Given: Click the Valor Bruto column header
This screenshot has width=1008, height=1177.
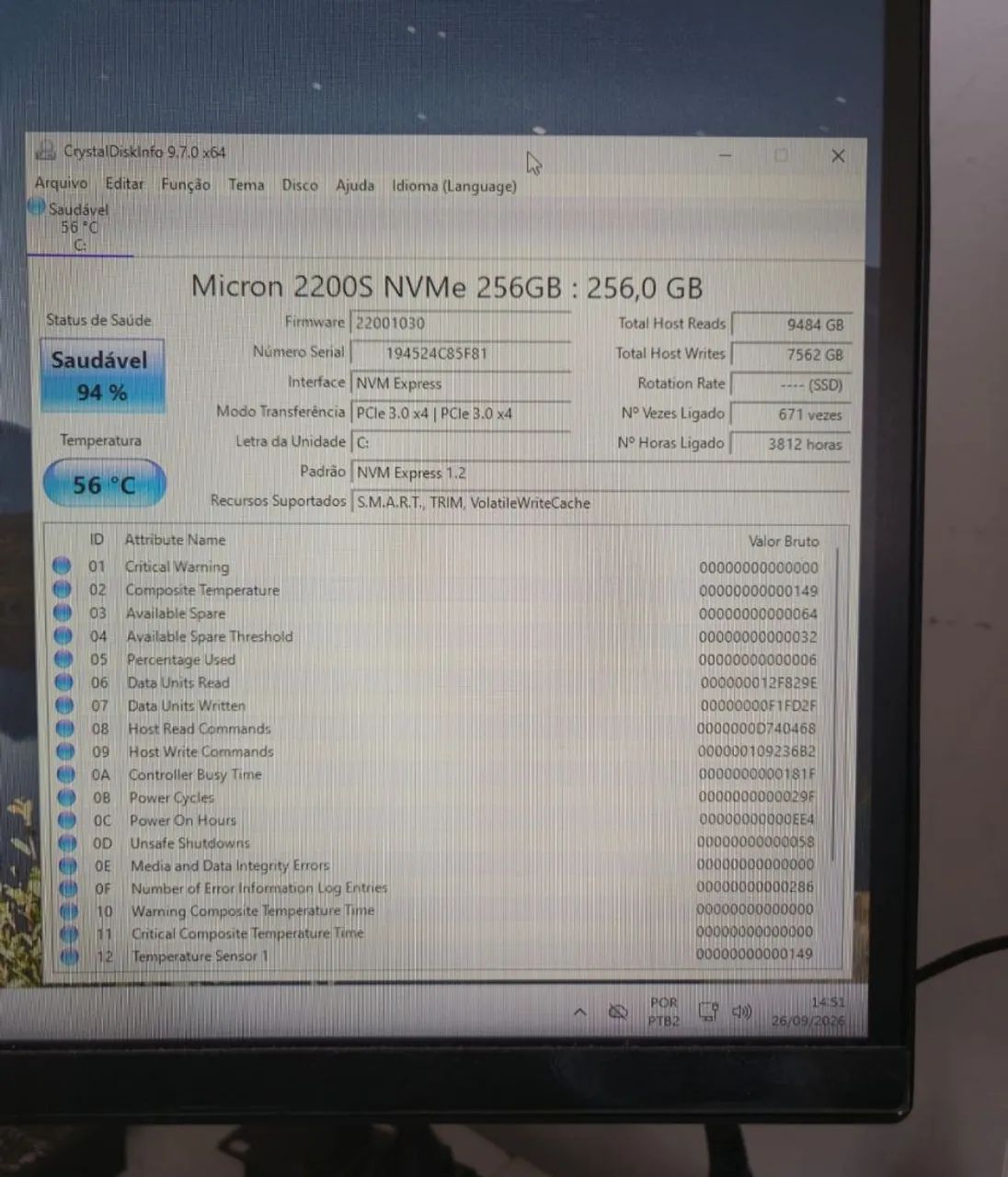Looking at the screenshot, I should pyautogui.click(x=783, y=541).
